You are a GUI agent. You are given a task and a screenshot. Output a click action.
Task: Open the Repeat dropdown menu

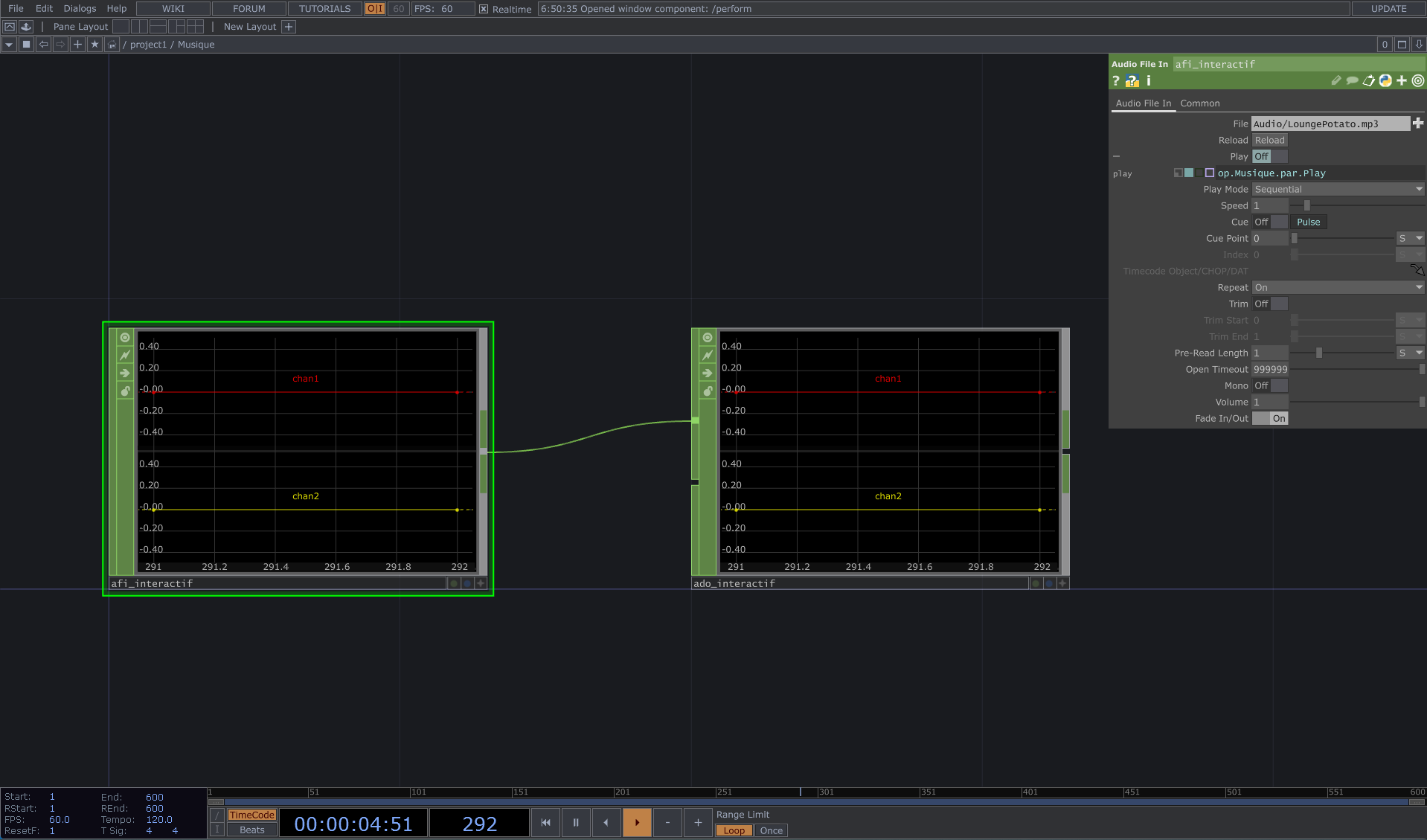(1337, 288)
